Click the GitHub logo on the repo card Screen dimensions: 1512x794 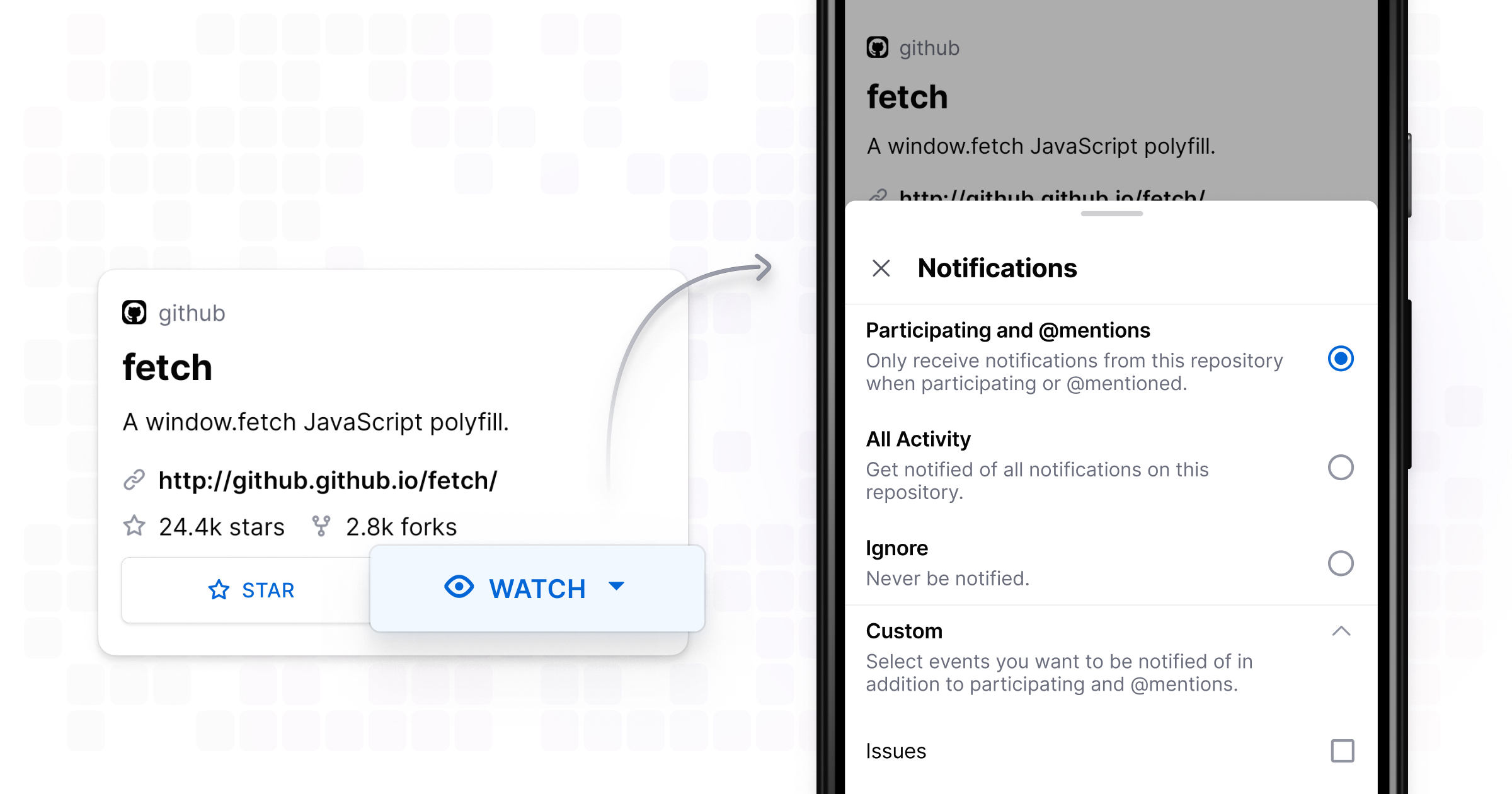134,313
